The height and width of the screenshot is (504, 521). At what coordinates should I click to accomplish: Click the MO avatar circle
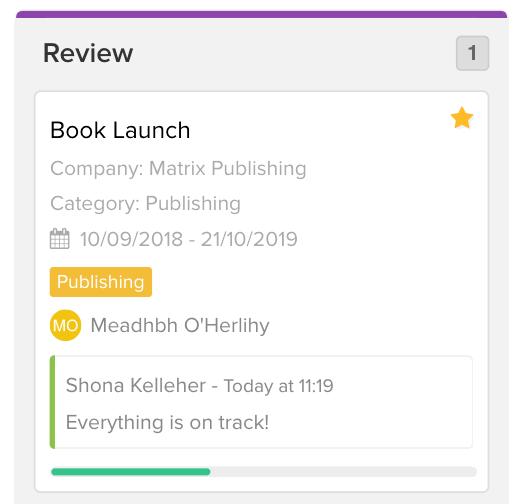(65, 325)
